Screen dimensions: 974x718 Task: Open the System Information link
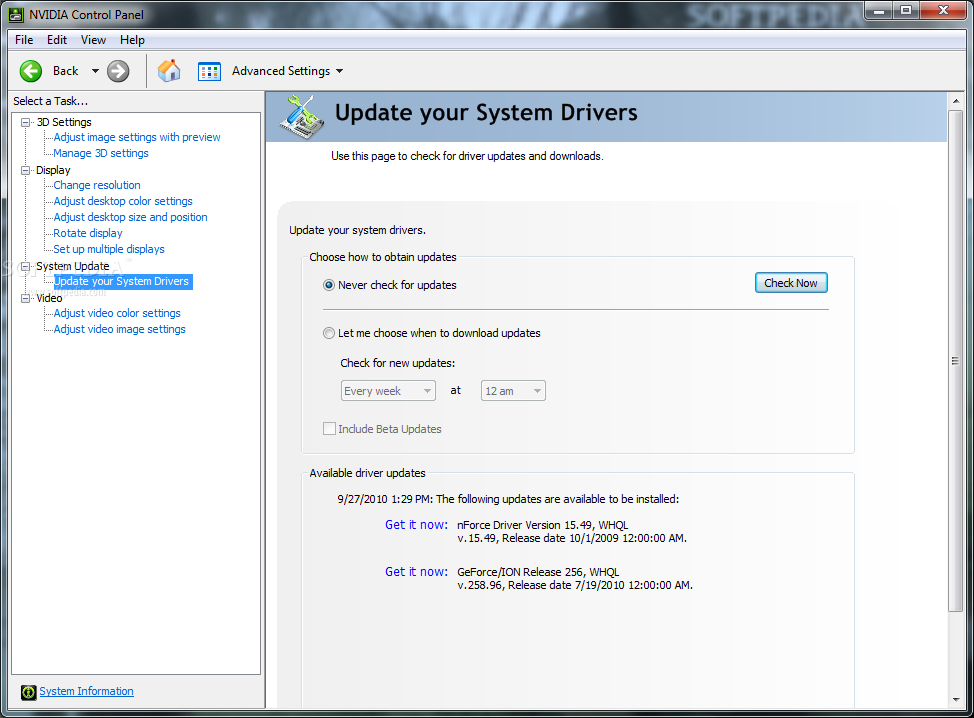pyautogui.click(x=86, y=691)
